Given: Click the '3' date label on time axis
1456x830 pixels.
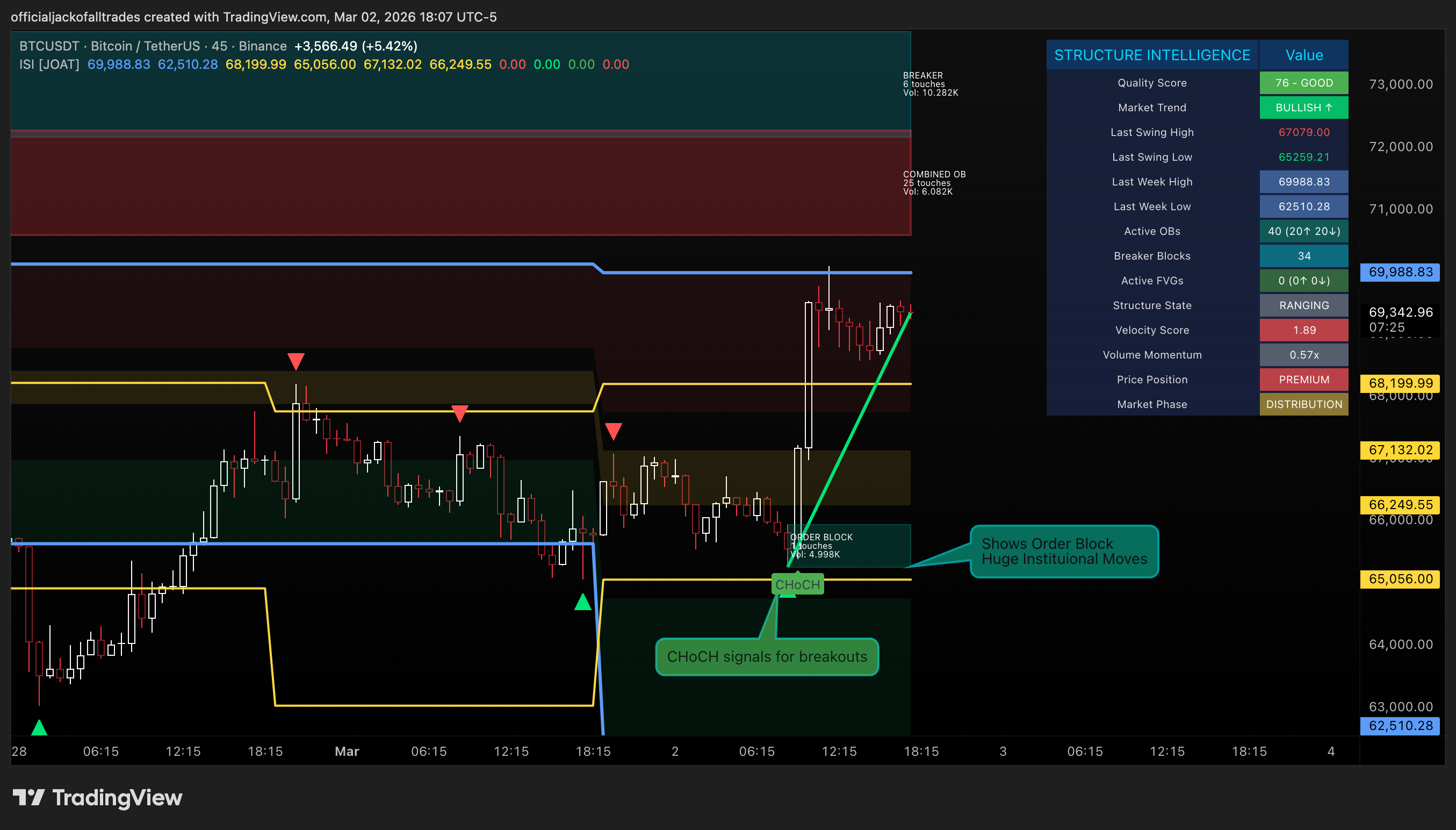Looking at the screenshot, I should coord(1003,752).
